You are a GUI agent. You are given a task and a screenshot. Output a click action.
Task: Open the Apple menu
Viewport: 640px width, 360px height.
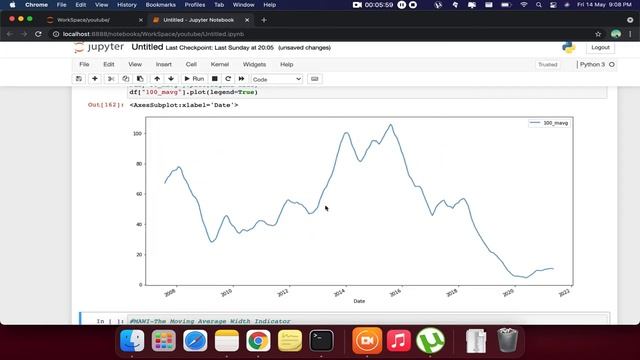(x=12, y=5)
